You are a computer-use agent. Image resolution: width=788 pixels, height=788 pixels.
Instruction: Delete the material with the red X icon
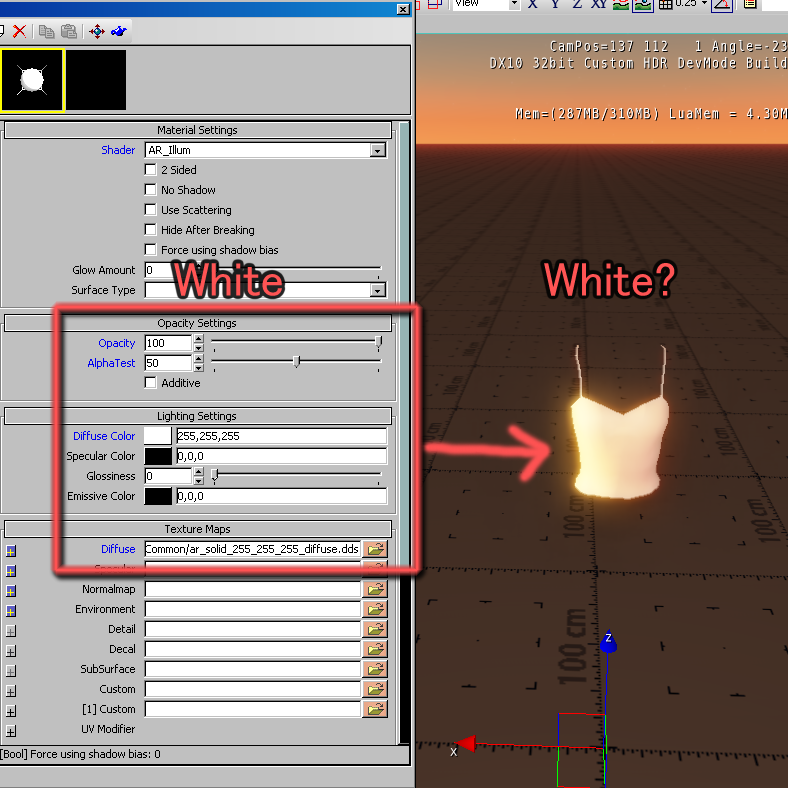pyautogui.click(x=19, y=31)
